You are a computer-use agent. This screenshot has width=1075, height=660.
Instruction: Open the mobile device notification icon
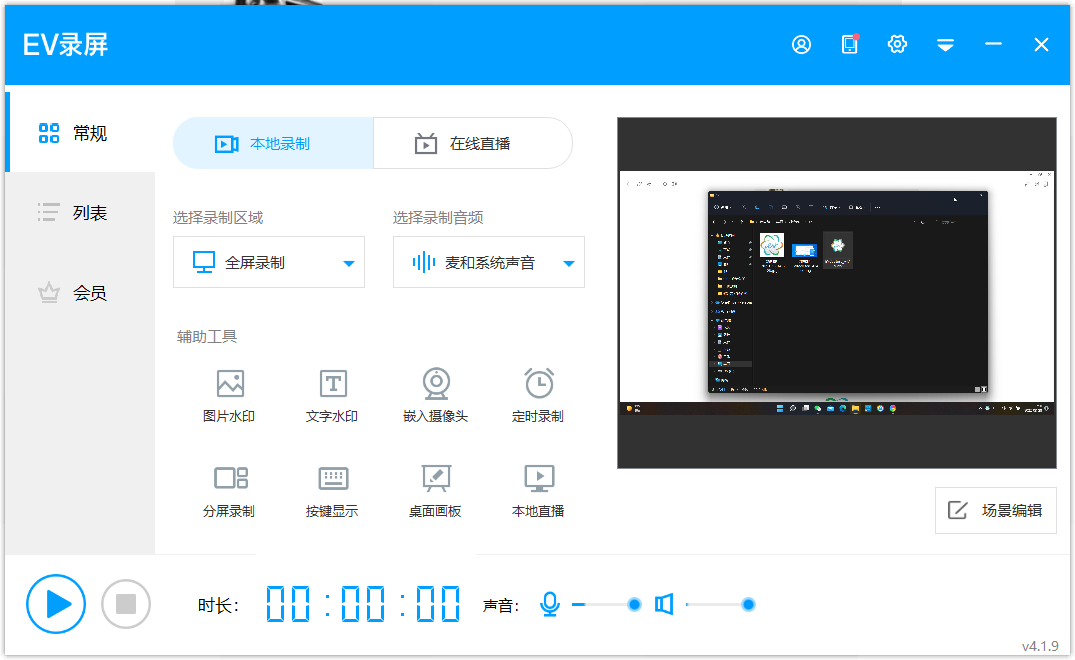pos(850,45)
